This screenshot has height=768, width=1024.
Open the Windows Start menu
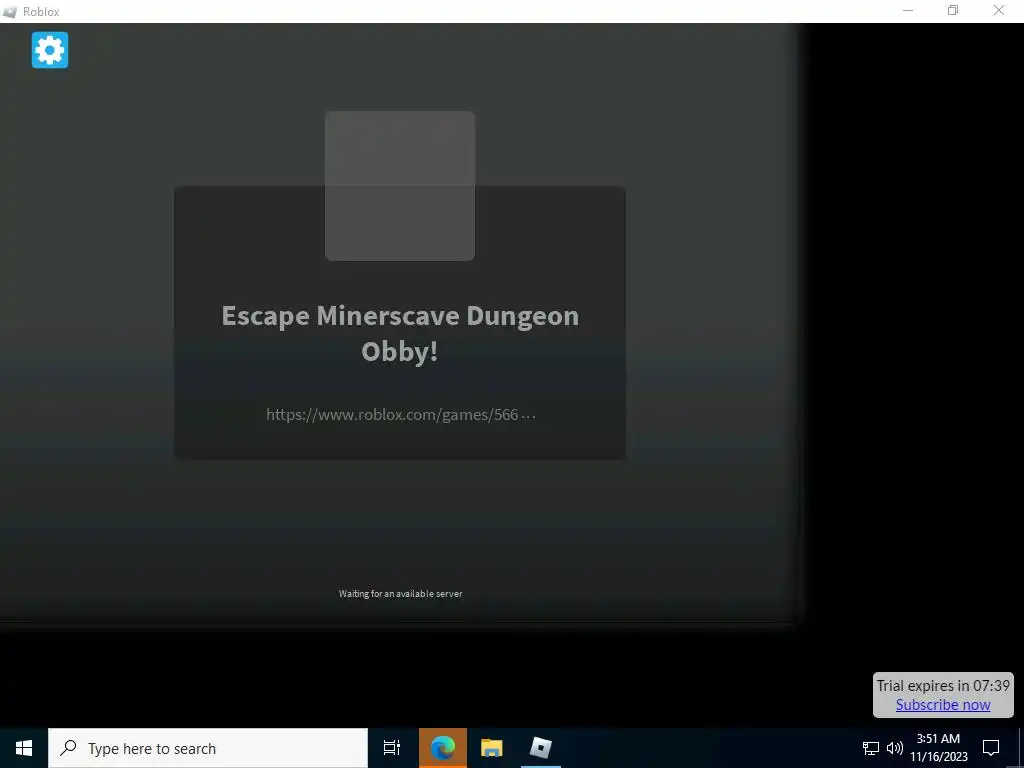[x=24, y=748]
